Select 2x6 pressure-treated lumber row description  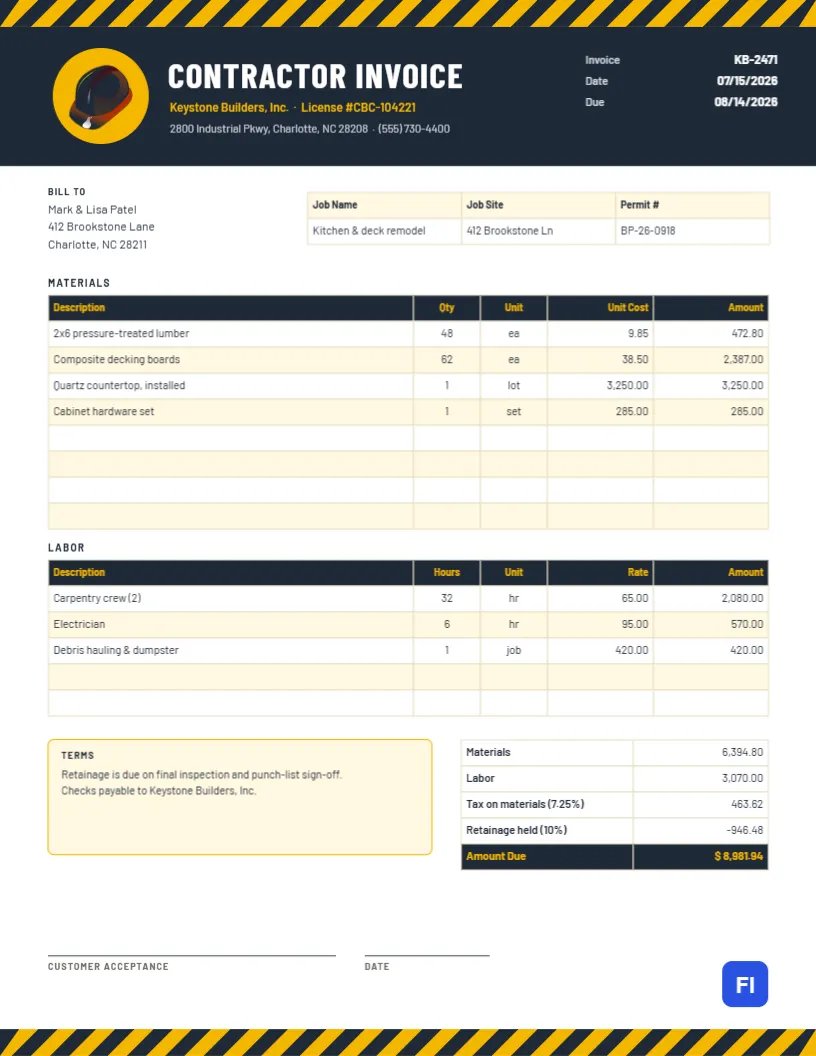(121, 333)
